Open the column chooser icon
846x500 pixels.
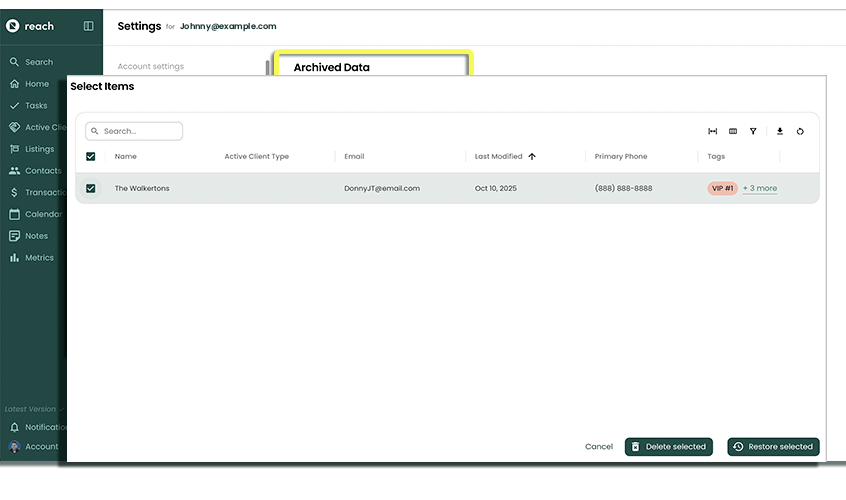[733, 131]
